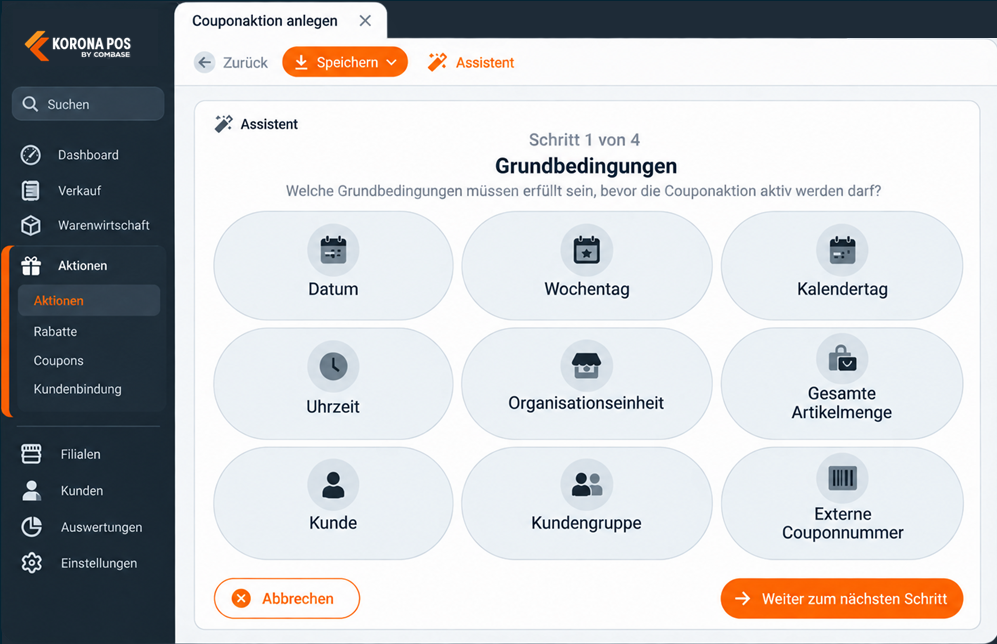Open the Dashboard menu entry
Screen dimensions: 997x644
click(x=88, y=155)
